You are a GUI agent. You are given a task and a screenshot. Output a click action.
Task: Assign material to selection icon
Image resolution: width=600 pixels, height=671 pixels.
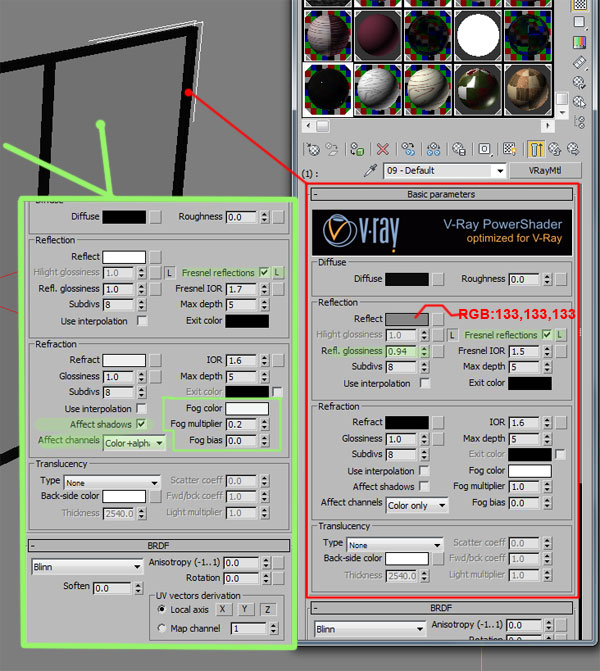[x=357, y=149]
